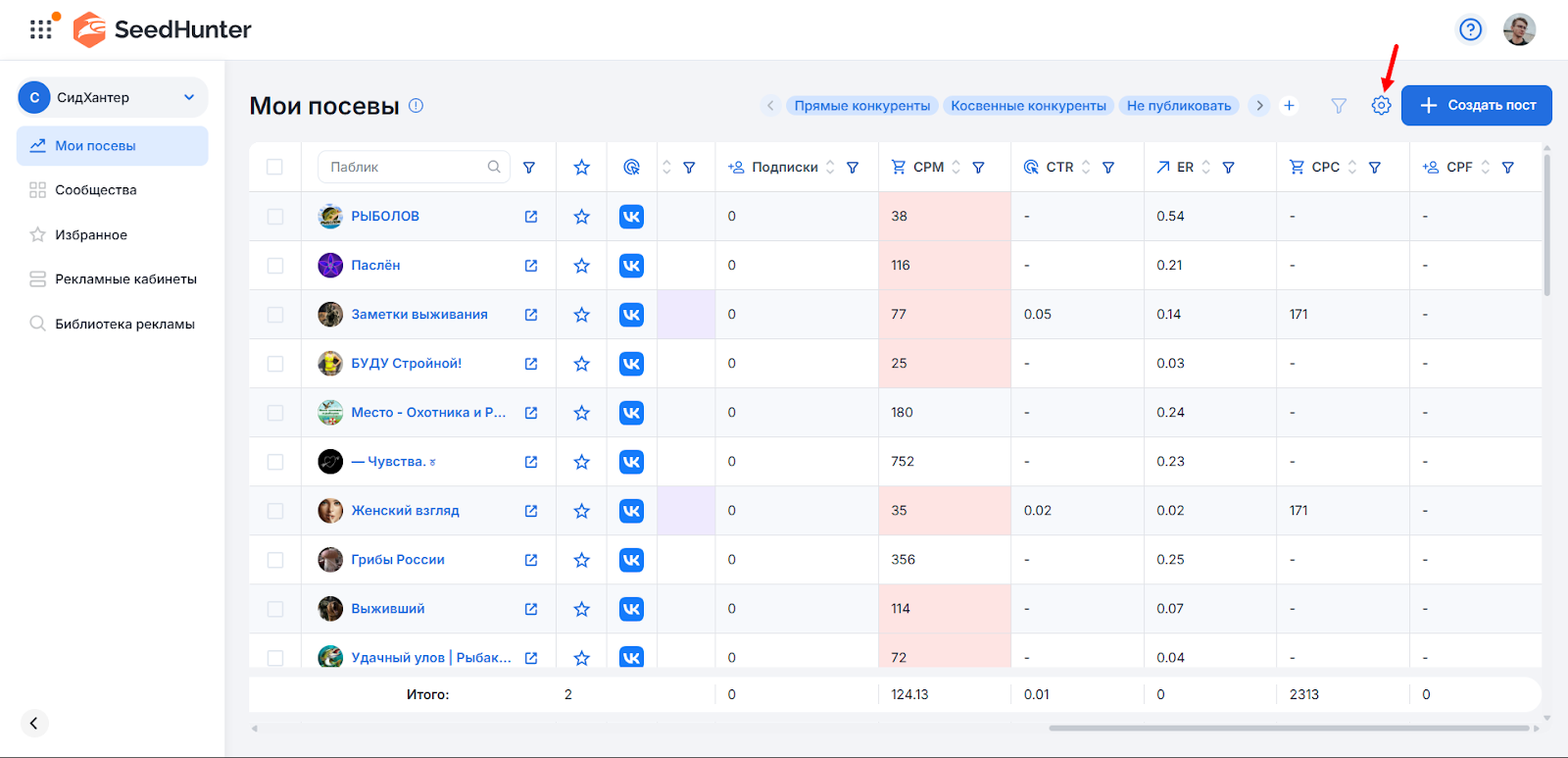The image size is (1568, 758).
Task: Open table settings gear icon
Action: (x=1381, y=106)
